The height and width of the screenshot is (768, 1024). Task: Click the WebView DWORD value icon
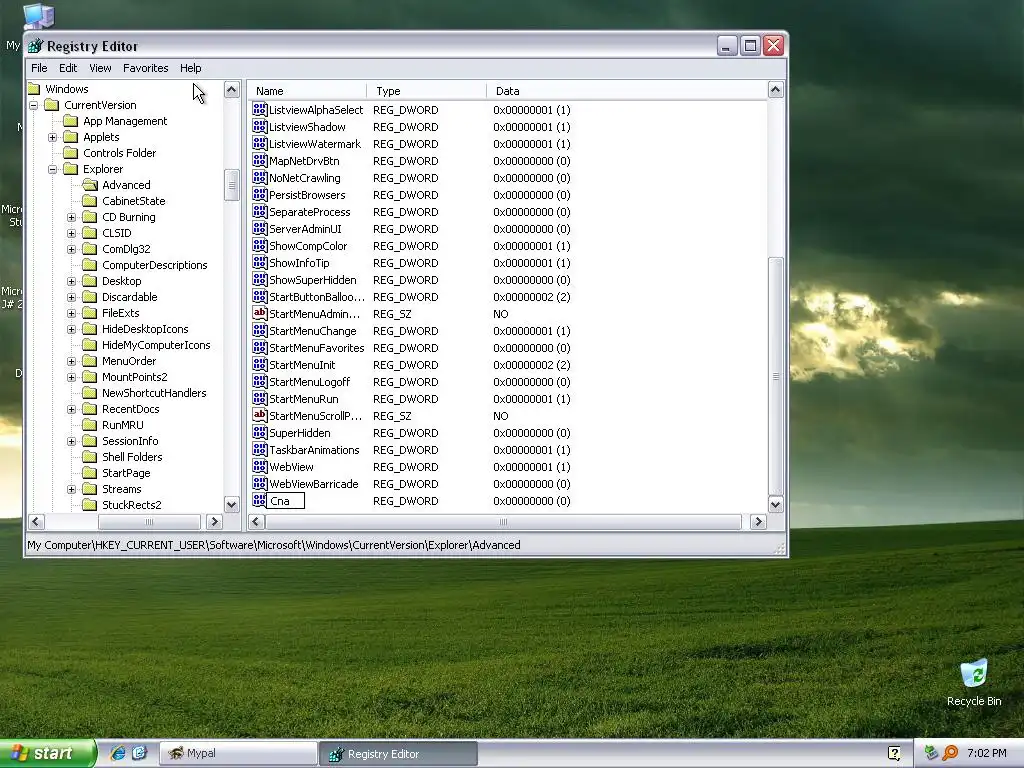click(260, 466)
